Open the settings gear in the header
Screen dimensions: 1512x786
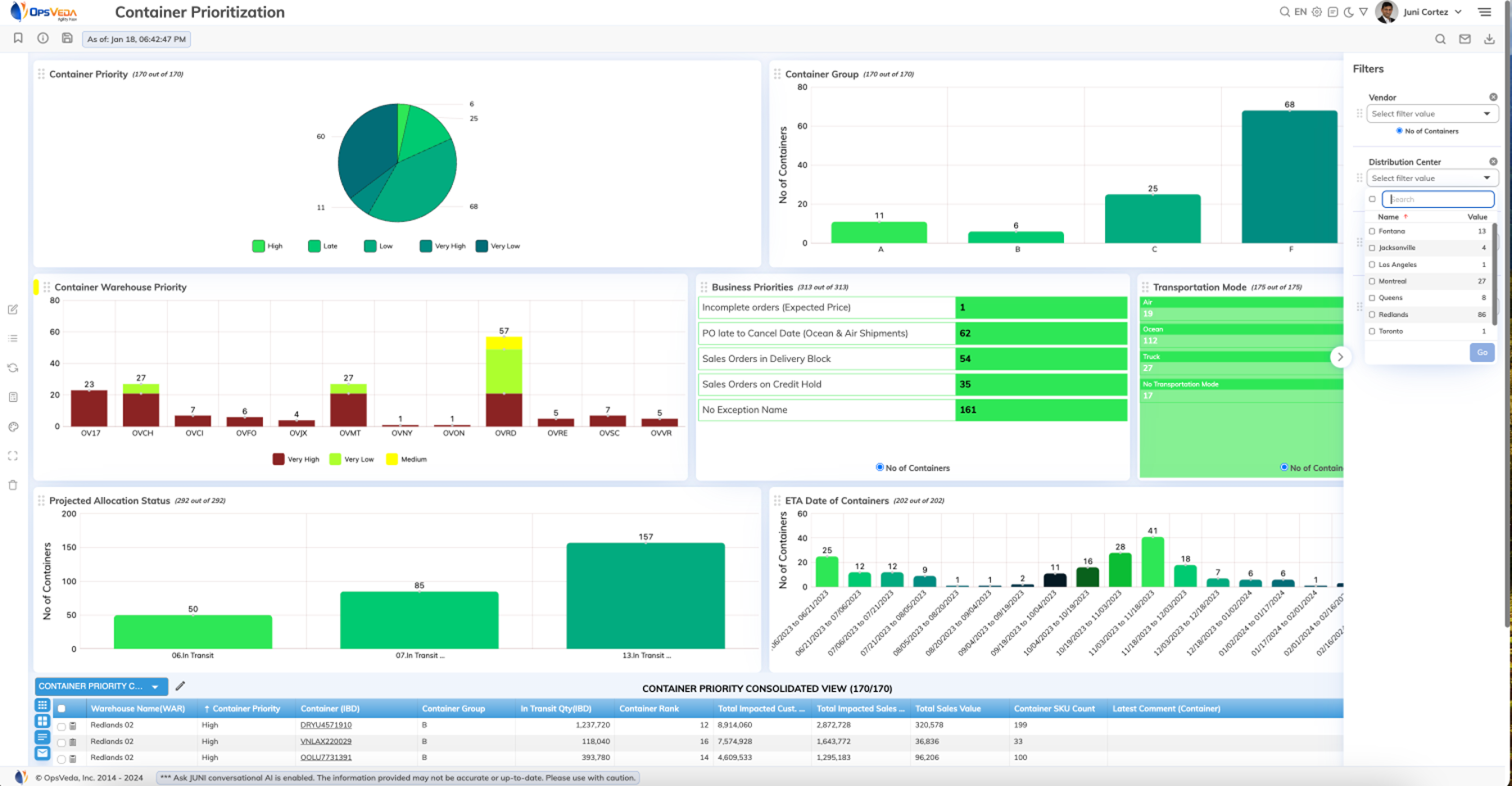coord(1317,12)
